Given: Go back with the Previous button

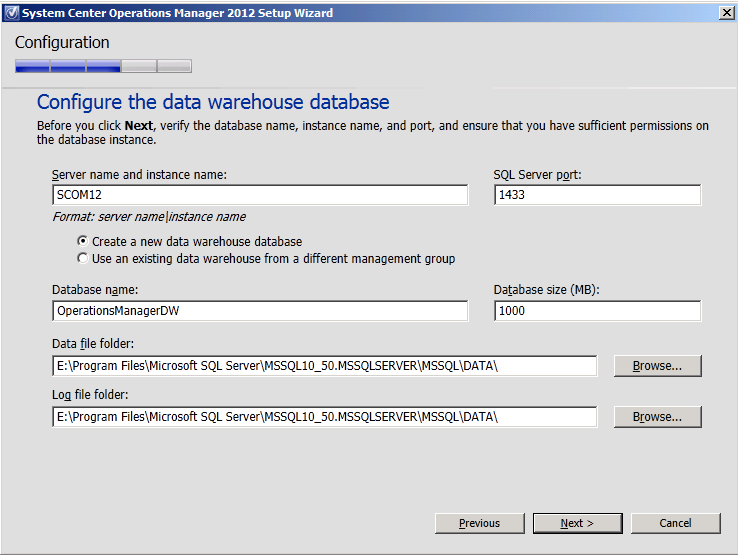Looking at the screenshot, I should click(480, 523).
